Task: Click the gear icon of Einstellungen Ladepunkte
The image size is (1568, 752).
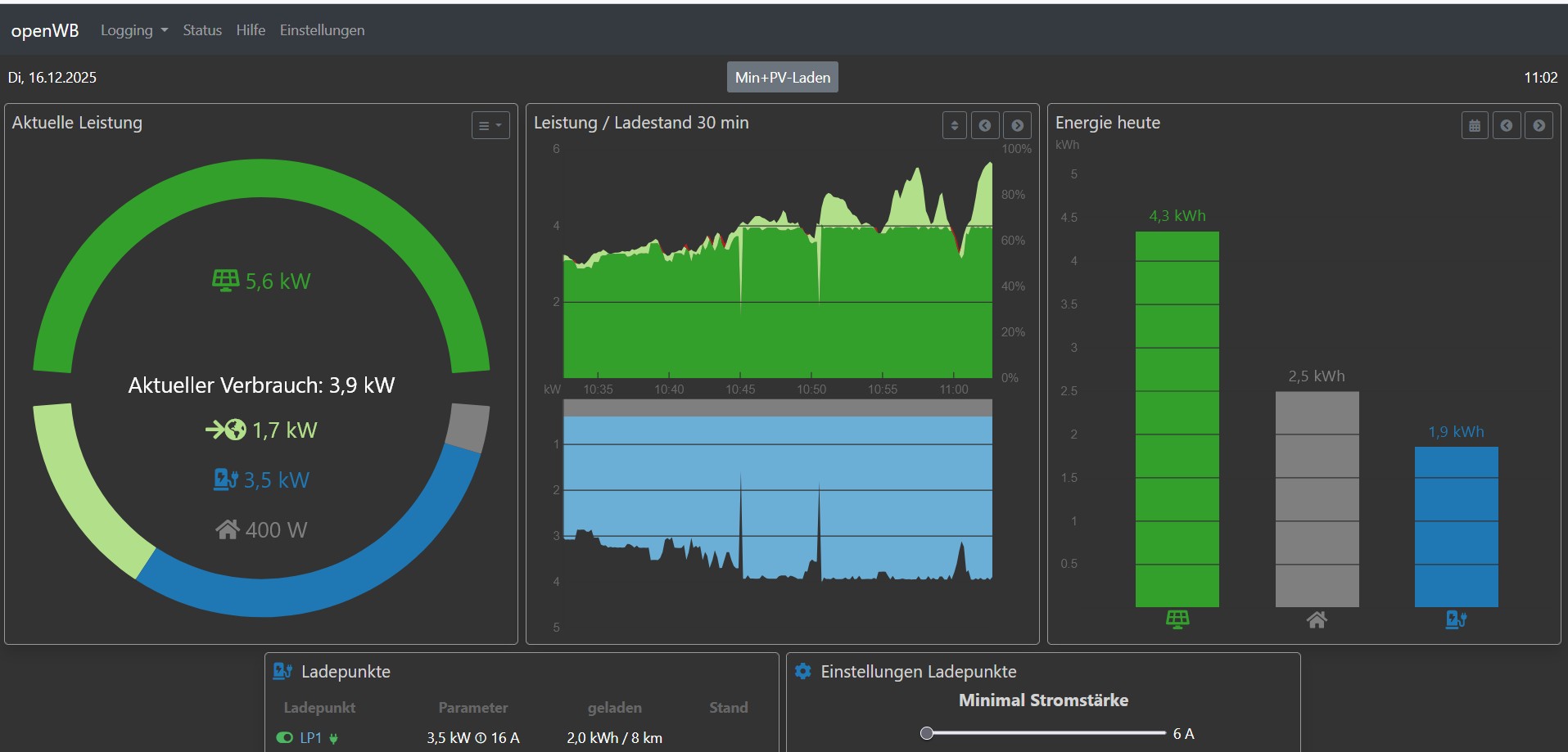Action: click(803, 671)
